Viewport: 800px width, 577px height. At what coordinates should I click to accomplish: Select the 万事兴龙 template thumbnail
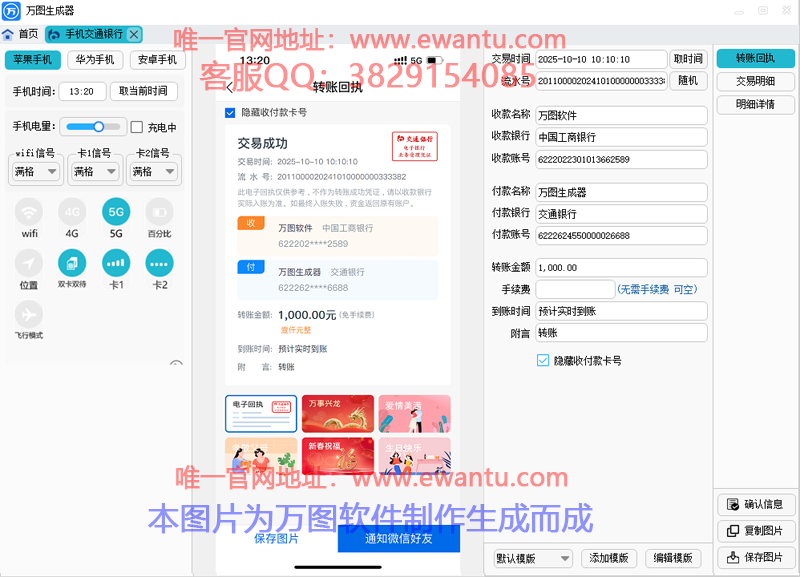tap(338, 414)
